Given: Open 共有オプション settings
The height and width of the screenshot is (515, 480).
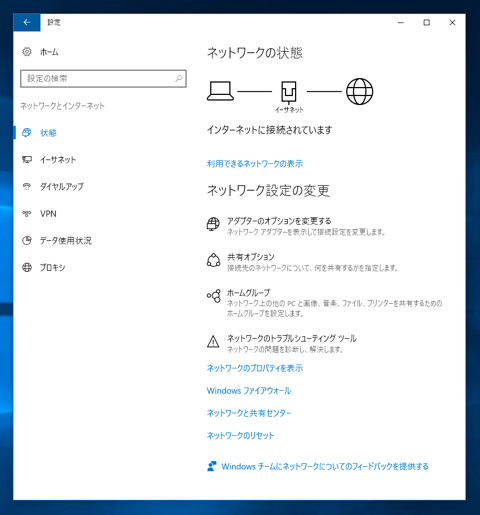Looking at the screenshot, I should click(x=251, y=257).
